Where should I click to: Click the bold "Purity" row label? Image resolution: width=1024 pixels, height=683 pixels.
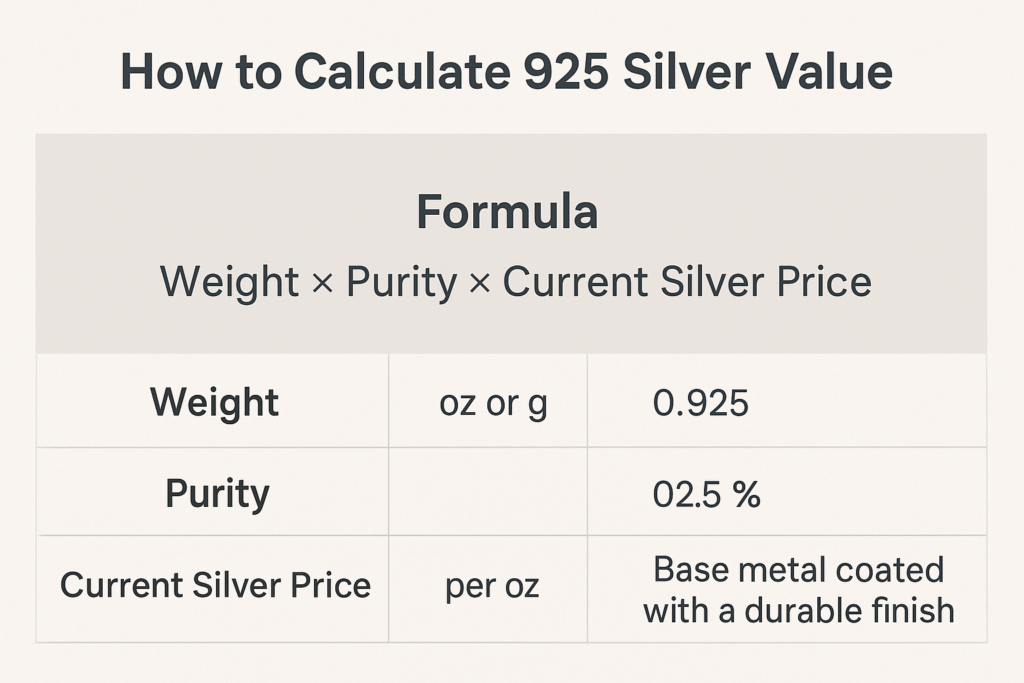click(217, 494)
